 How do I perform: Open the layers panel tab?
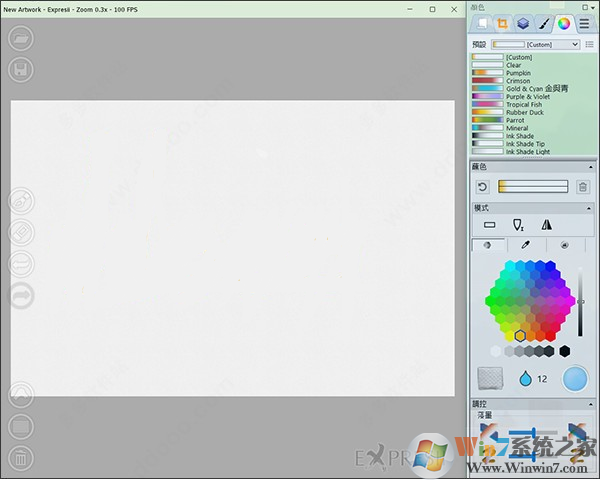(522, 23)
